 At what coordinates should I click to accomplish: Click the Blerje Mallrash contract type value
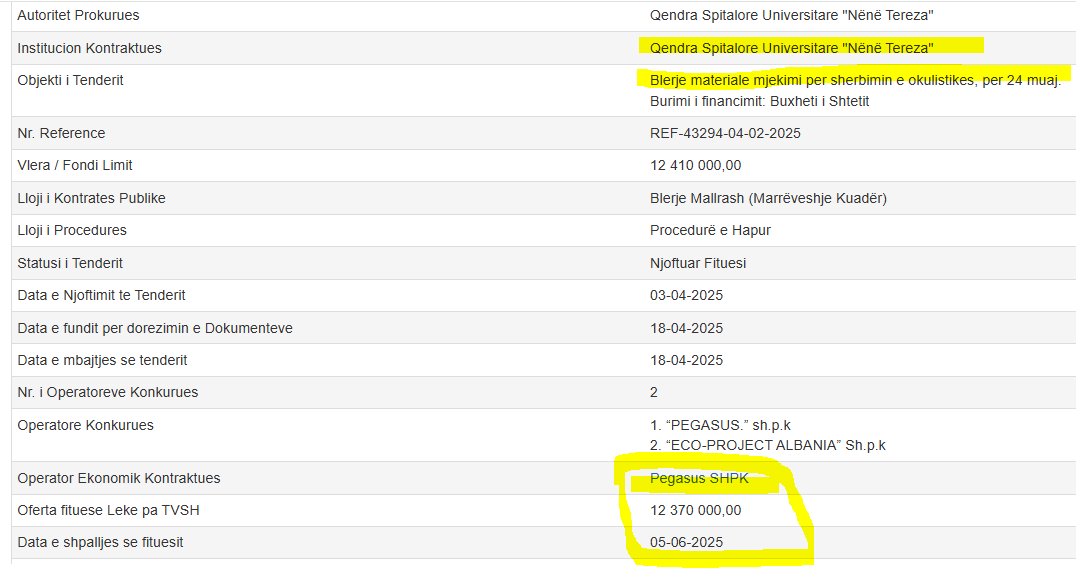click(x=768, y=198)
